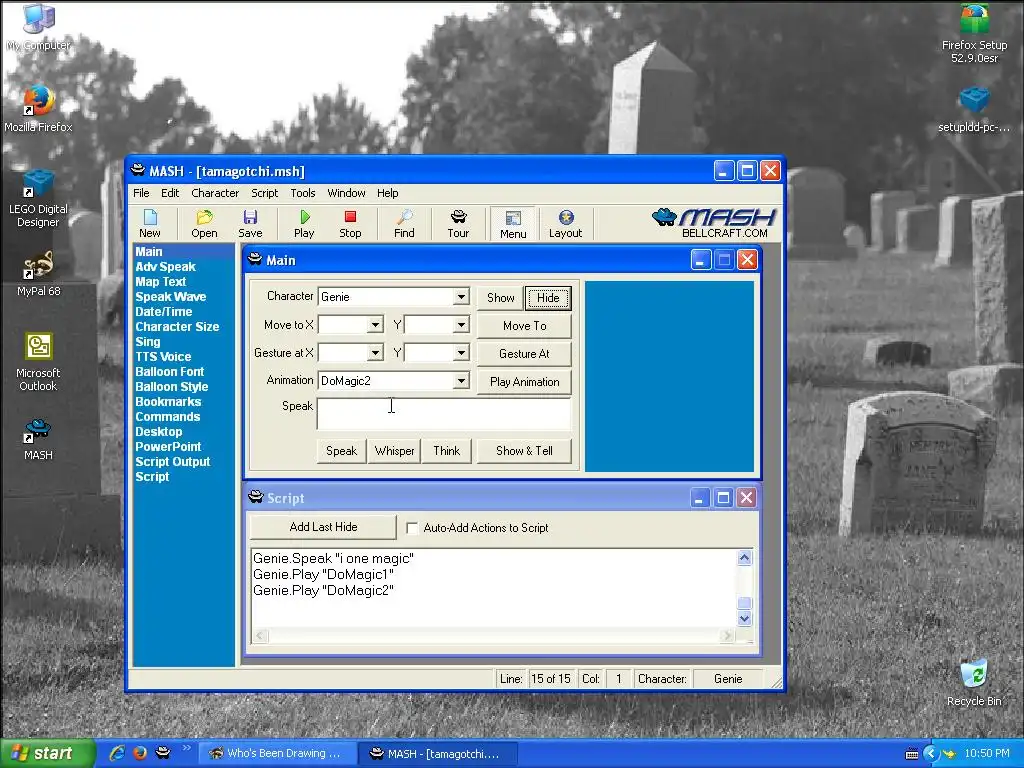The width and height of the screenshot is (1024, 768).
Task: Select the setupldd-pc desktop icon
Action: (x=974, y=110)
